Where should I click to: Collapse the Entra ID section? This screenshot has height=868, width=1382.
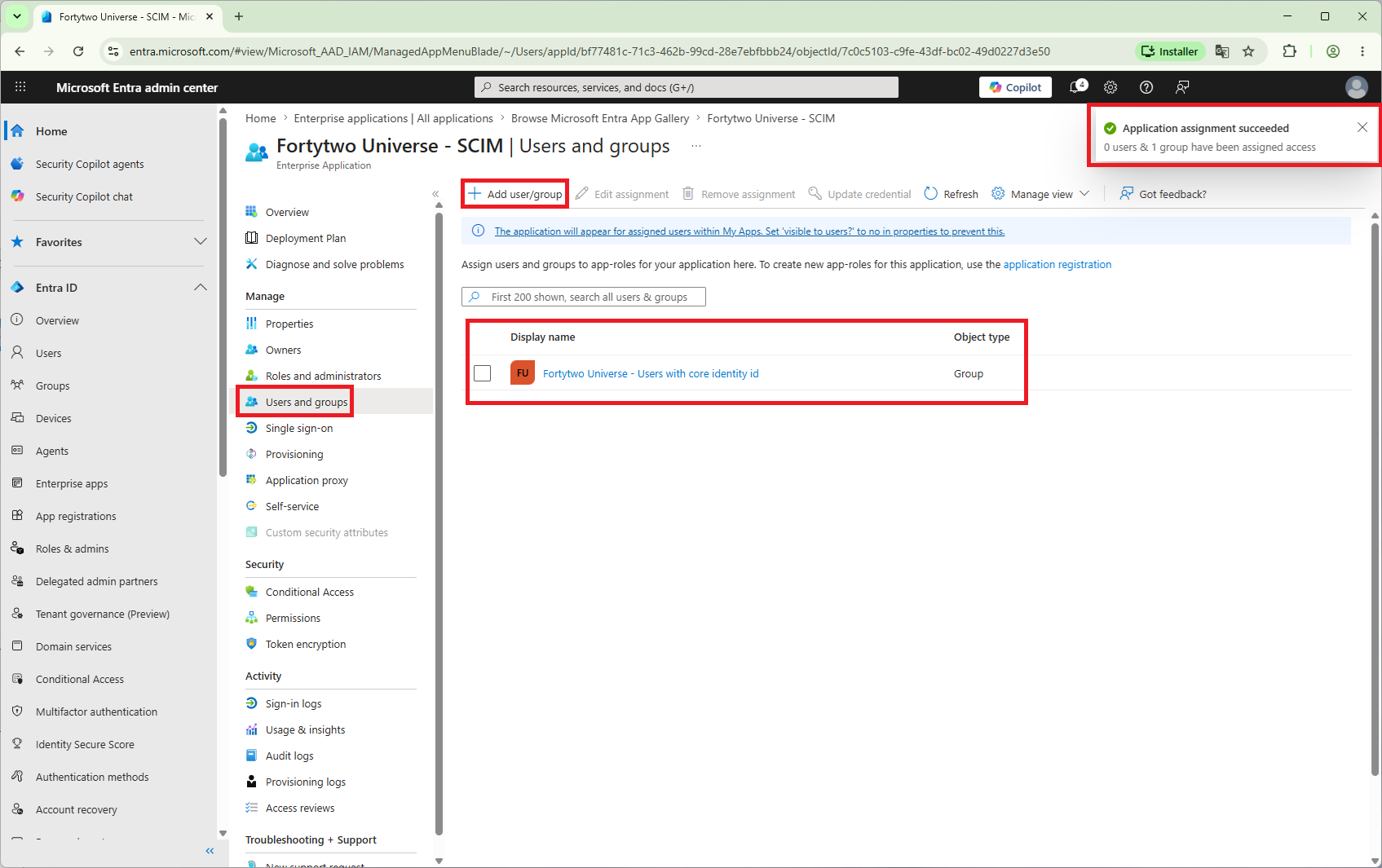tap(201, 288)
